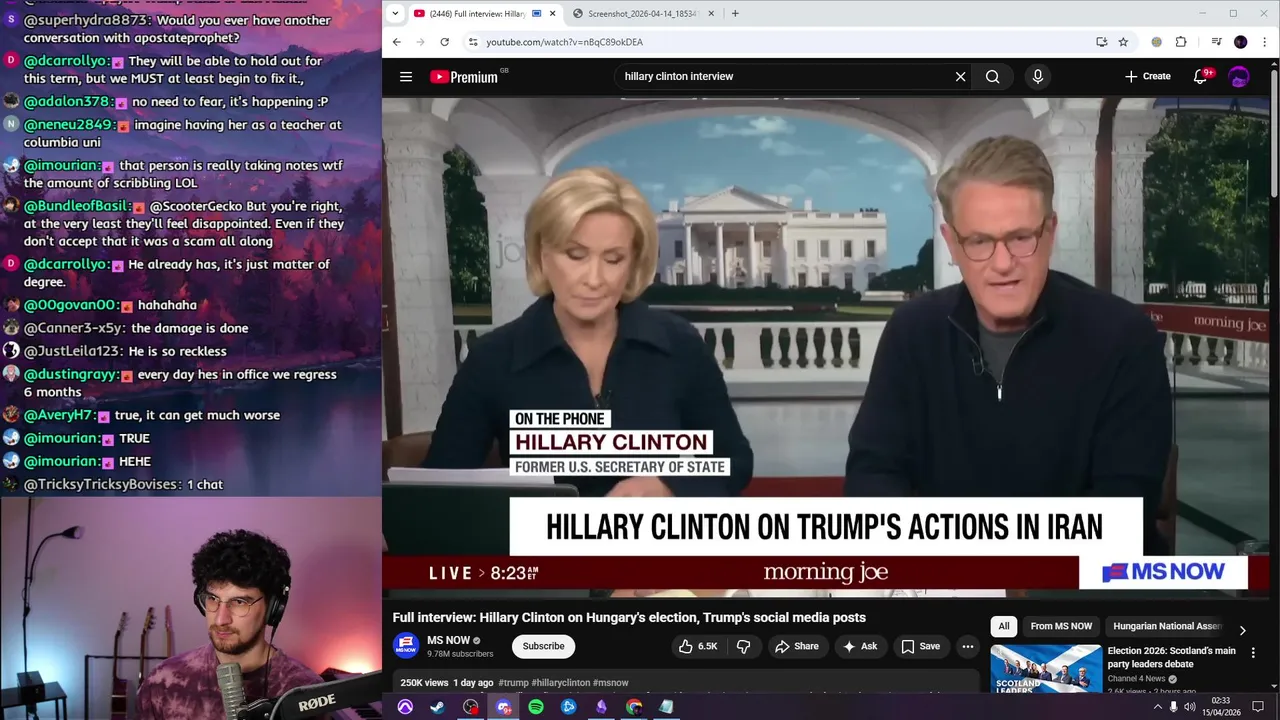Screen dimensions: 1280x720
Task: Show hidden system tray icons
Action: (x=1157, y=707)
